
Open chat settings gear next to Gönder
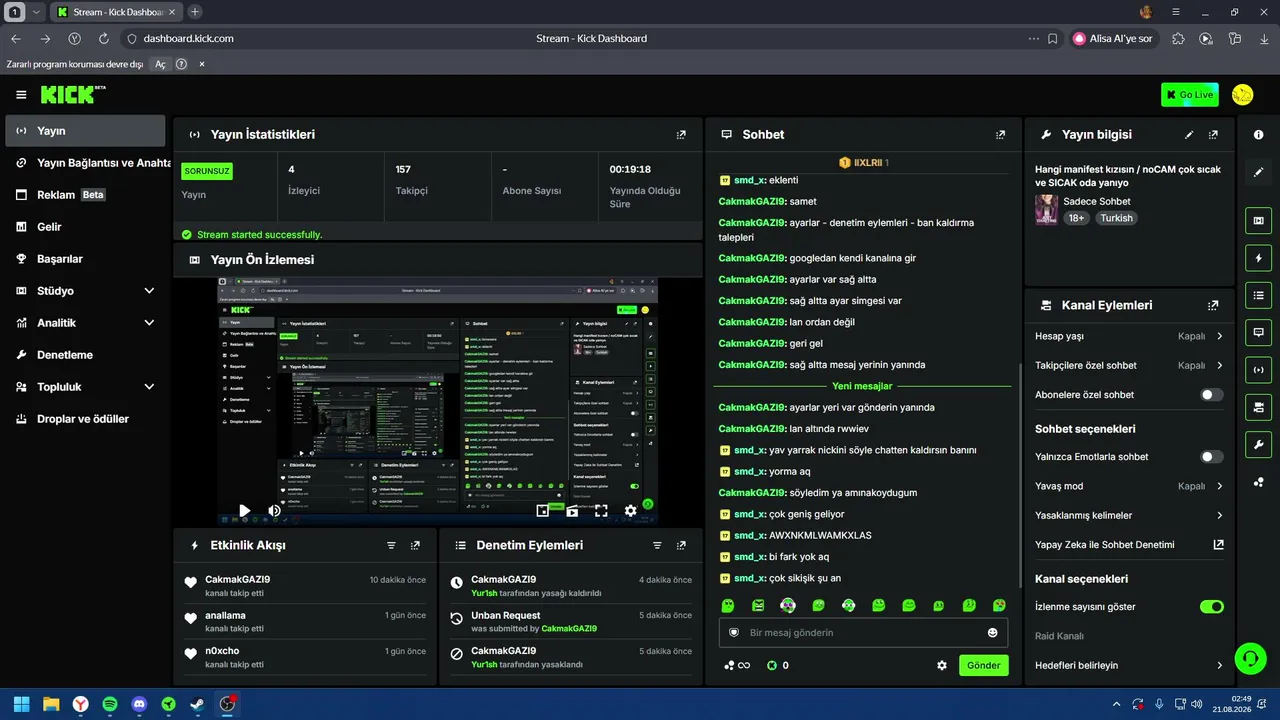click(x=941, y=665)
